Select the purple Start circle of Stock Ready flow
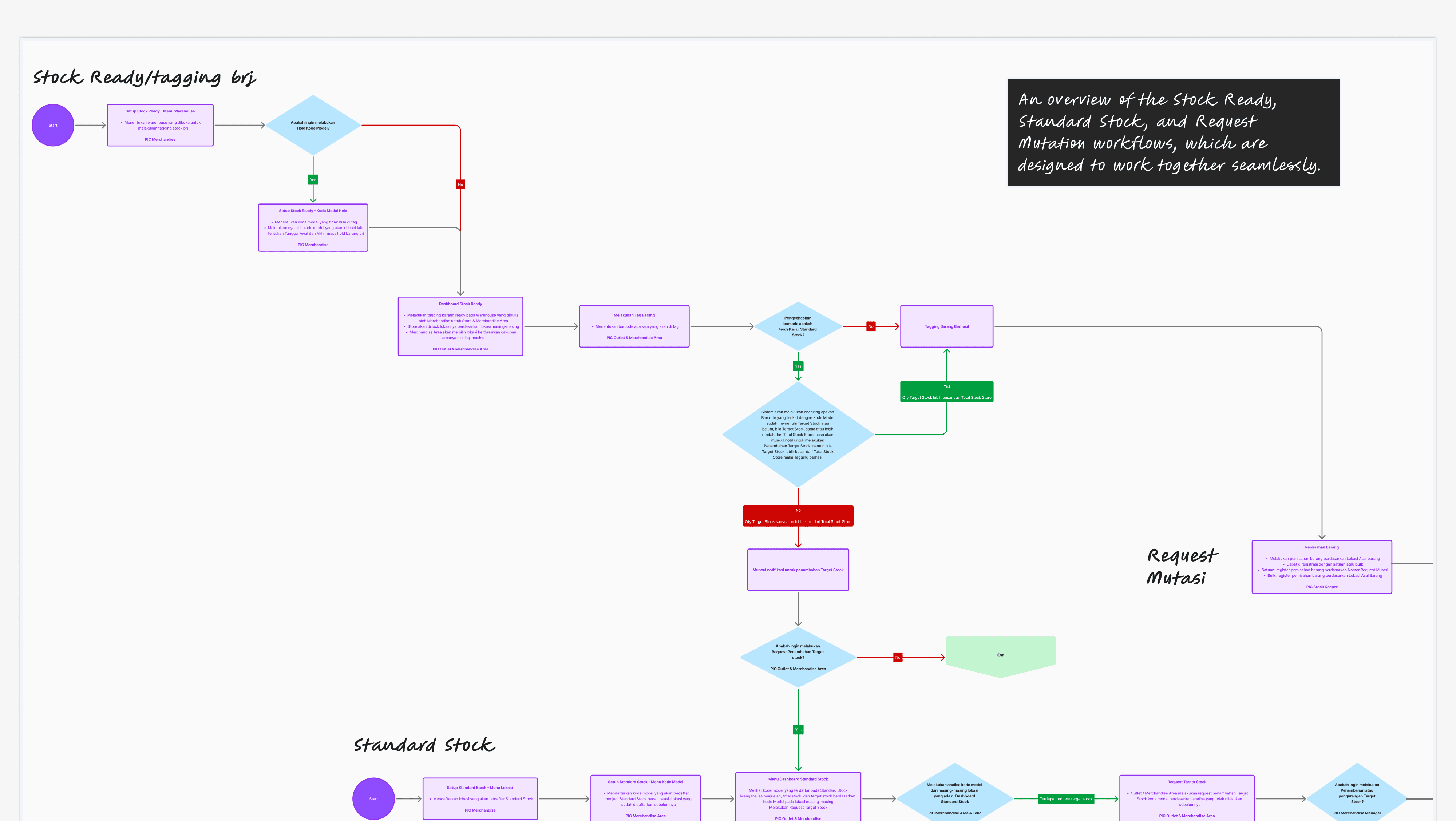Viewport: 1456px width, 821px height. click(52, 125)
